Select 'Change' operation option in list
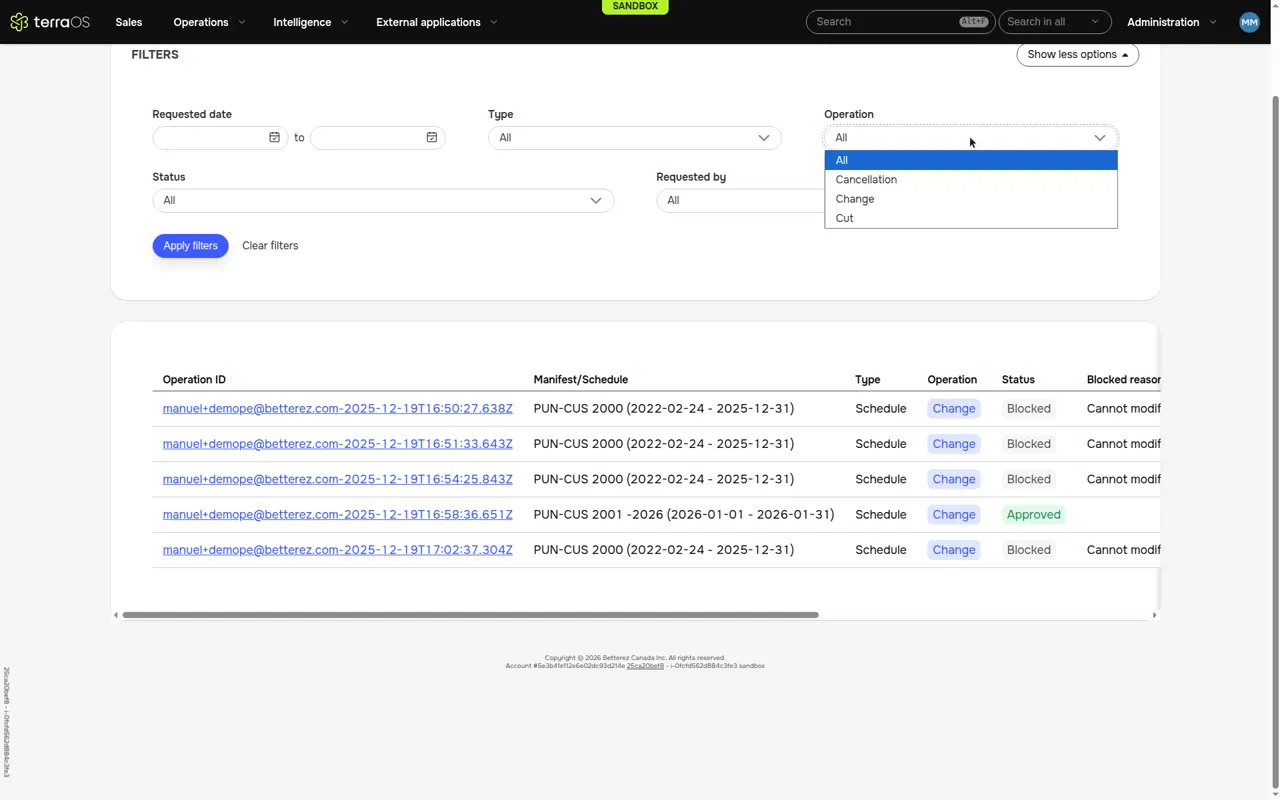The width and height of the screenshot is (1280, 800). coord(971,199)
